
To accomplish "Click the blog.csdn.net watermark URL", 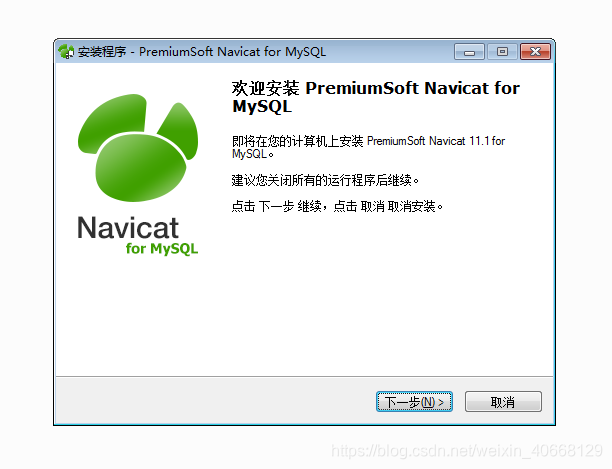I will pyautogui.click(x=467, y=451).
